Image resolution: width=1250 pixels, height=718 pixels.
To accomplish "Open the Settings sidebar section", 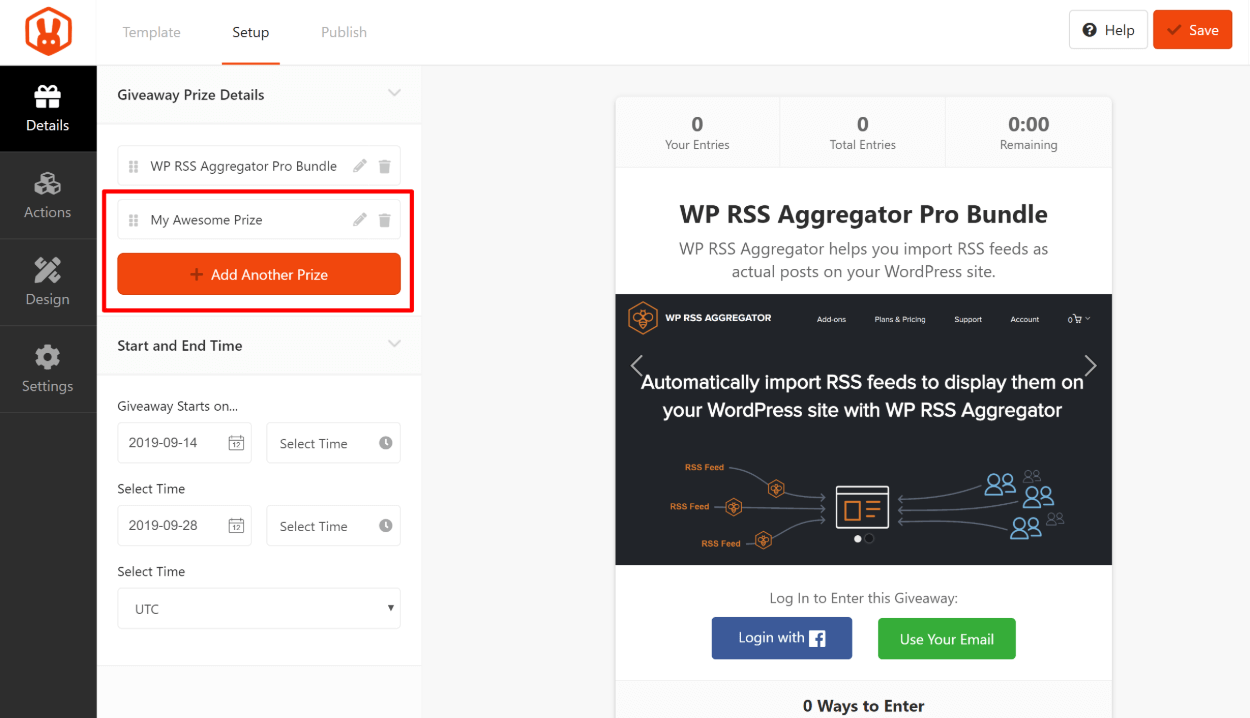I will point(48,370).
